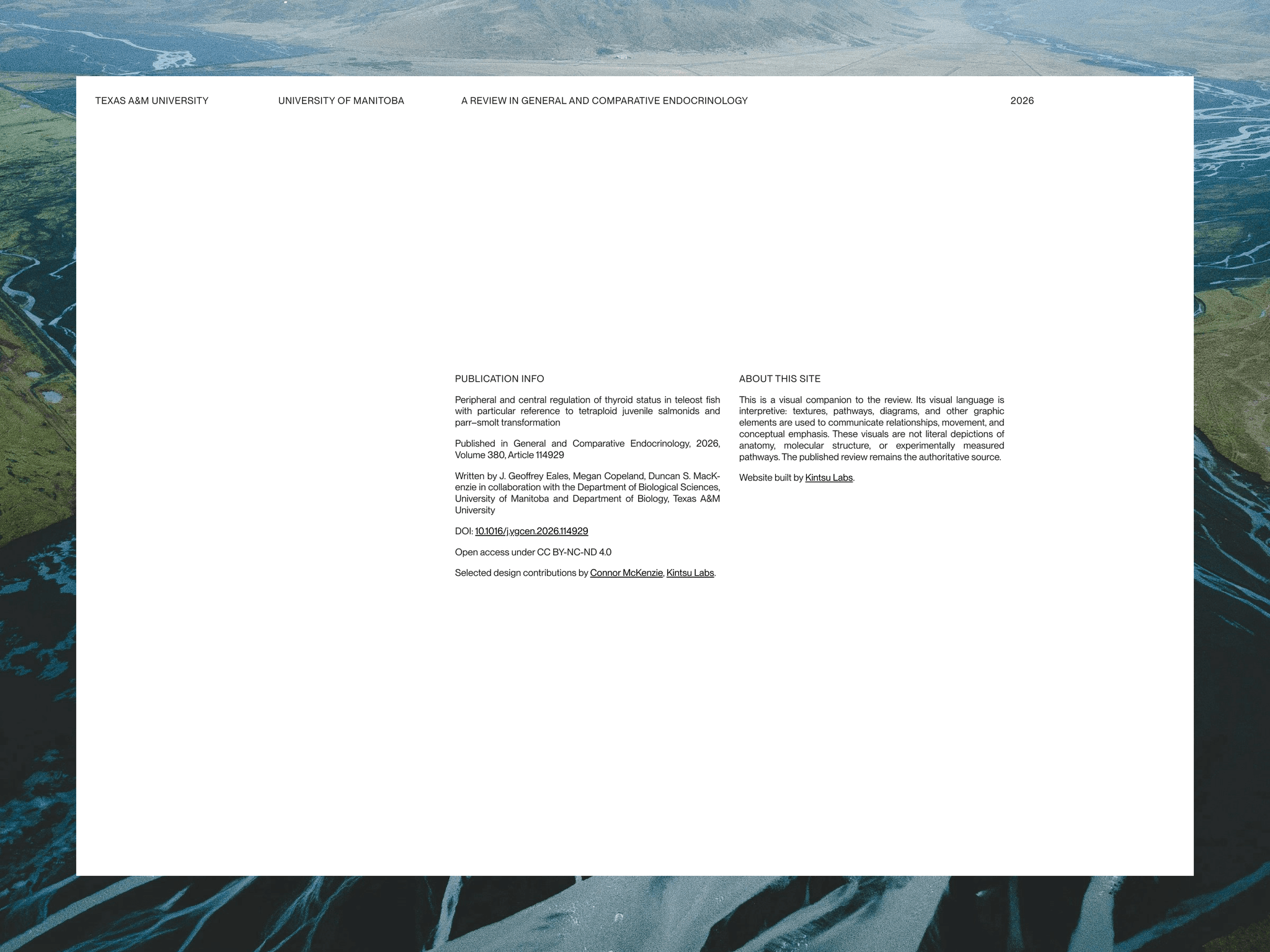Viewport: 1270px width, 952px height.
Task: Click the University of Manitoba header label
Action: click(x=341, y=100)
